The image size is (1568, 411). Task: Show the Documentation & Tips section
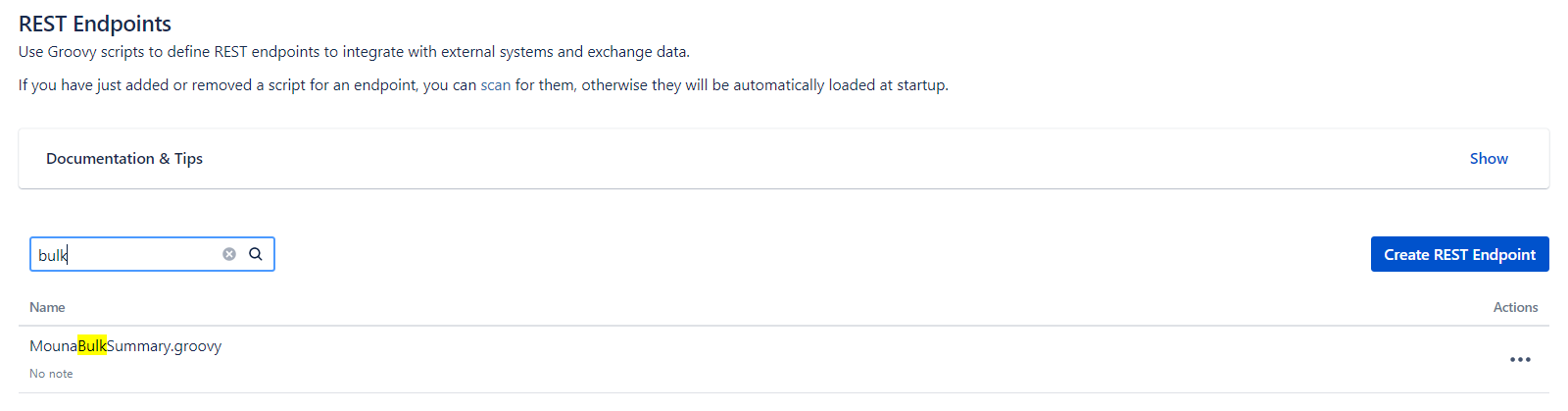[1488, 159]
